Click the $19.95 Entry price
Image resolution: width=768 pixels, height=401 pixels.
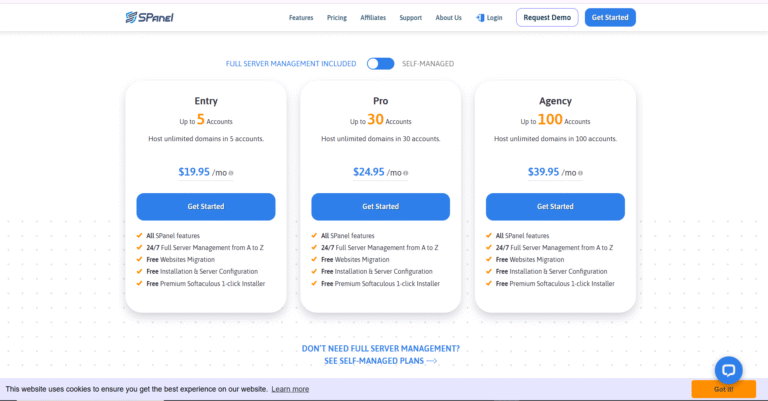194,172
